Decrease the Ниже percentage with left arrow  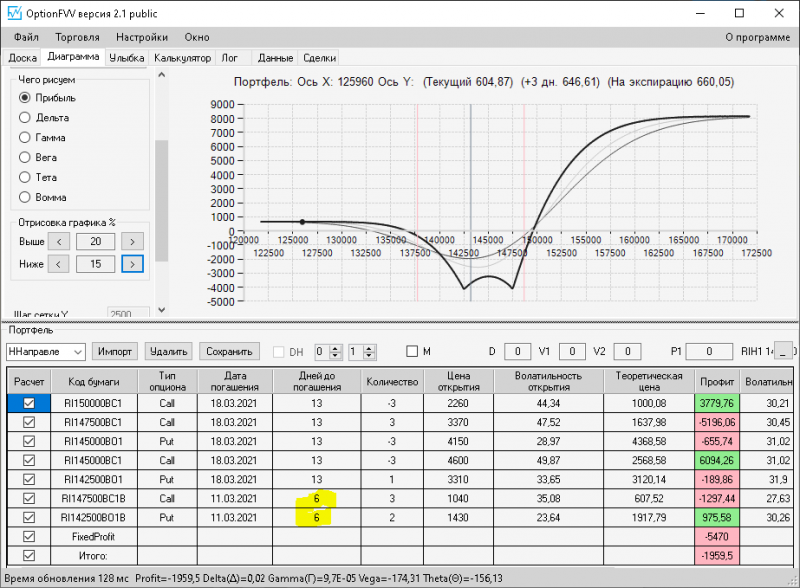[60, 264]
